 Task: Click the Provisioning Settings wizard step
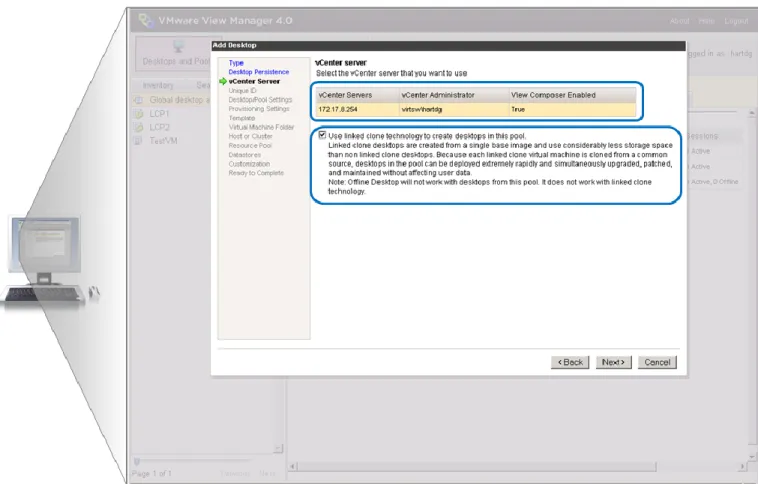259,109
